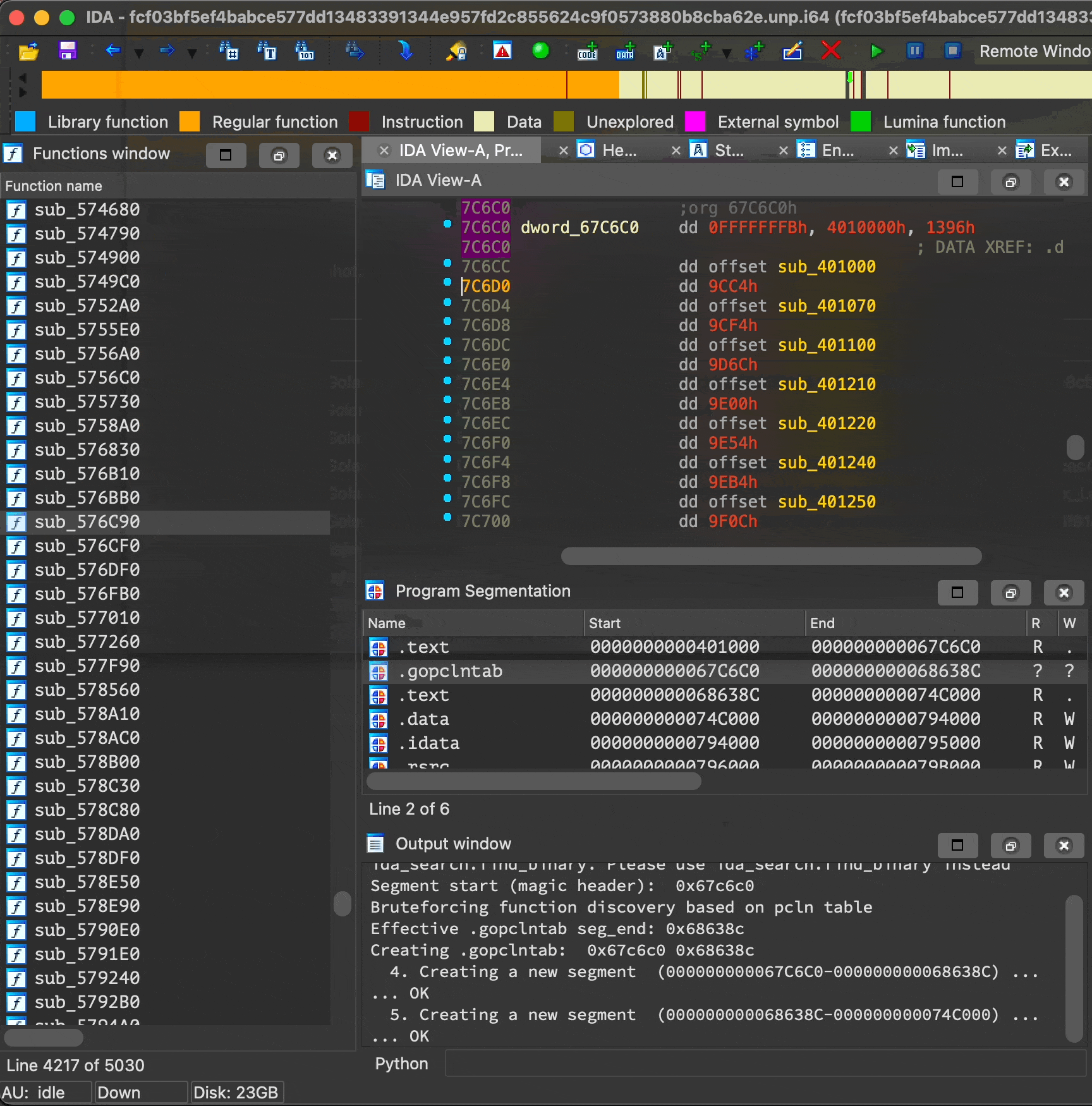Pause the process with the pause icon
This screenshot has height=1106, width=1092.
point(914,52)
